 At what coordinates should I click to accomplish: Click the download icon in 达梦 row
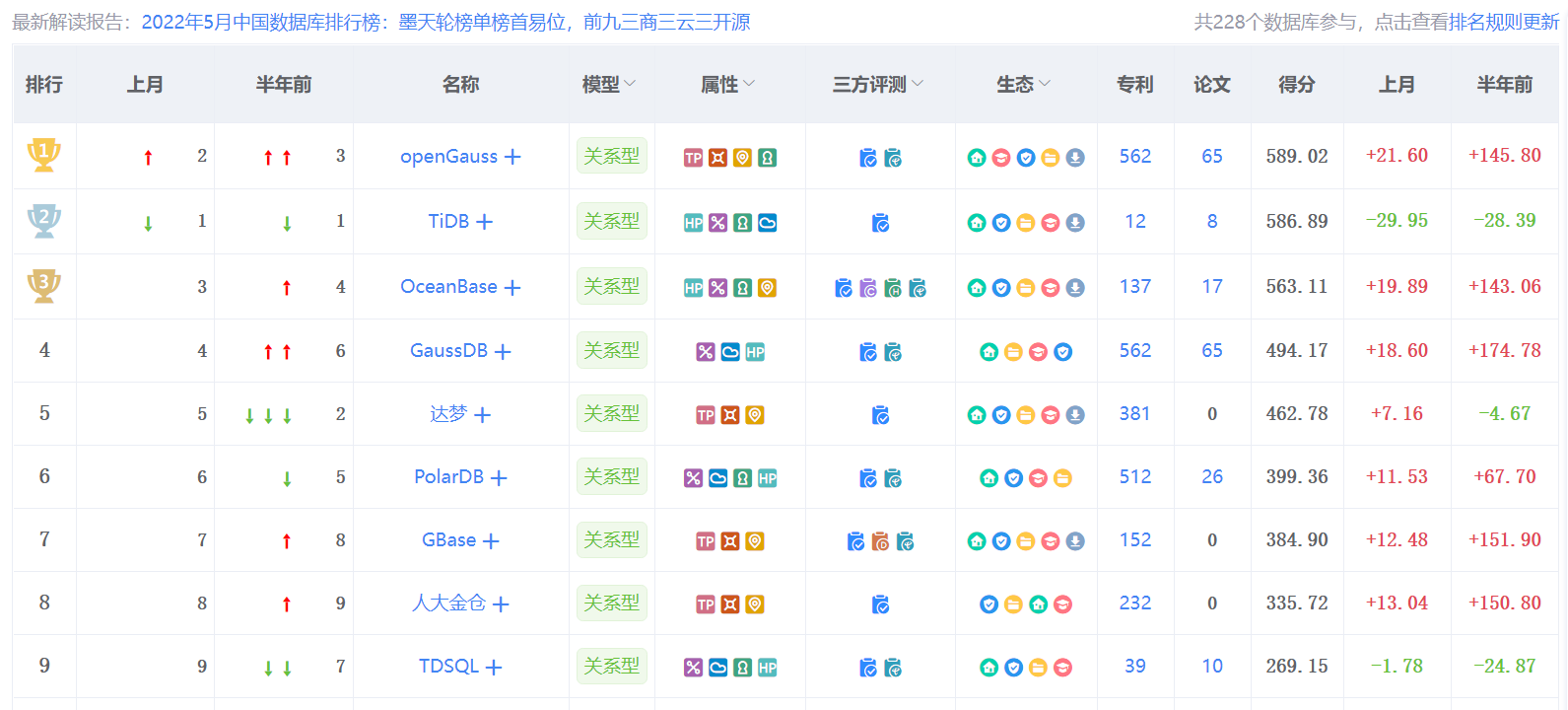point(1075,415)
